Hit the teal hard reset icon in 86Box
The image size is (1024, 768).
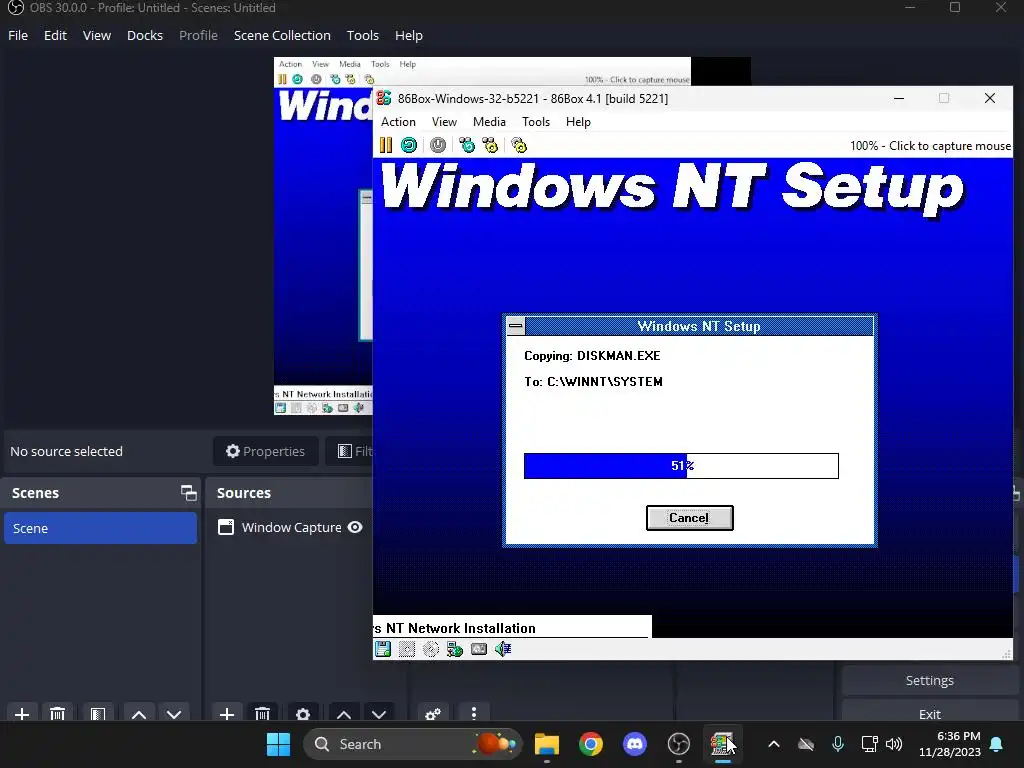(x=409, y=145)
